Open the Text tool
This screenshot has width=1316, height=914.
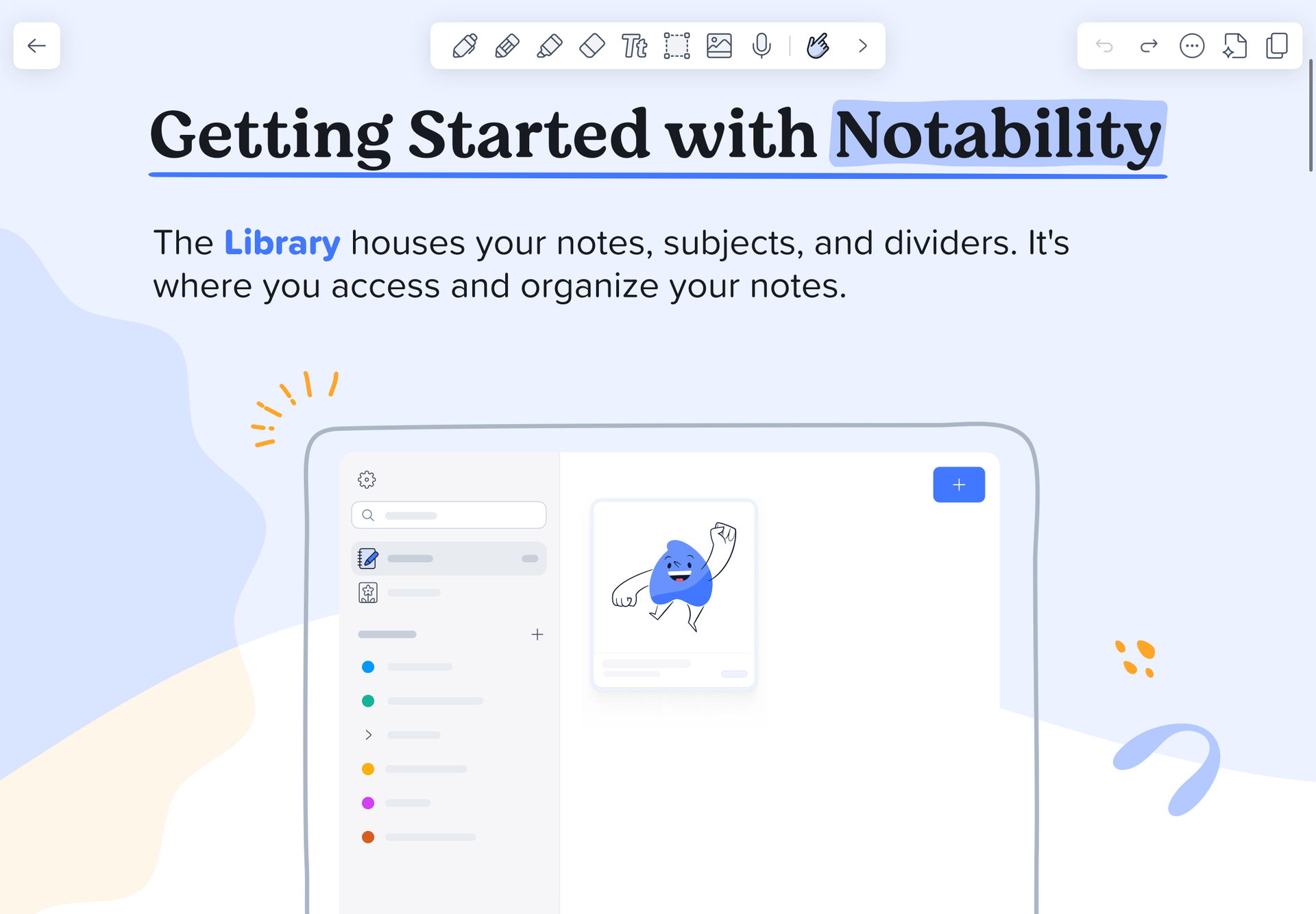click(634, 46)
